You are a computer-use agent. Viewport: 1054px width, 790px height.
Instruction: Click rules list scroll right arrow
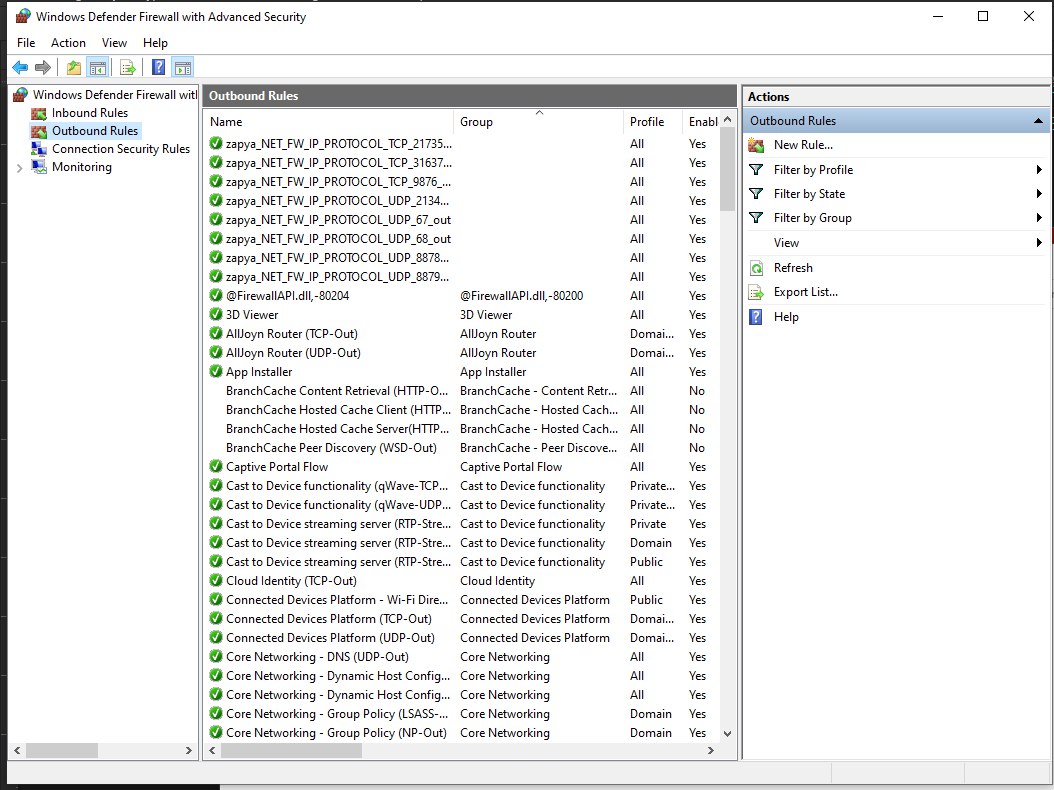pos(711,750)
